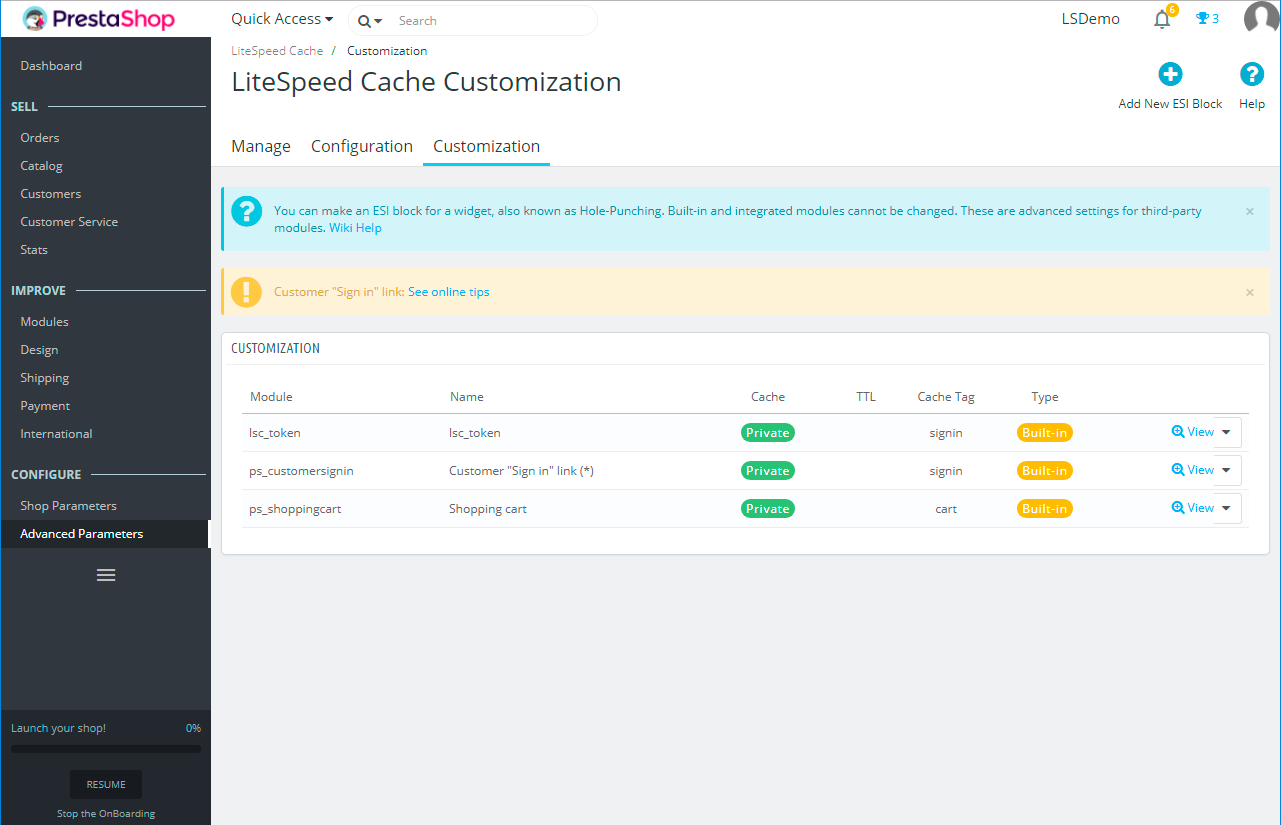This screenshot has height=825, width=1281.
Task: Click the PrestaShop logo
Action: [98, 19]
